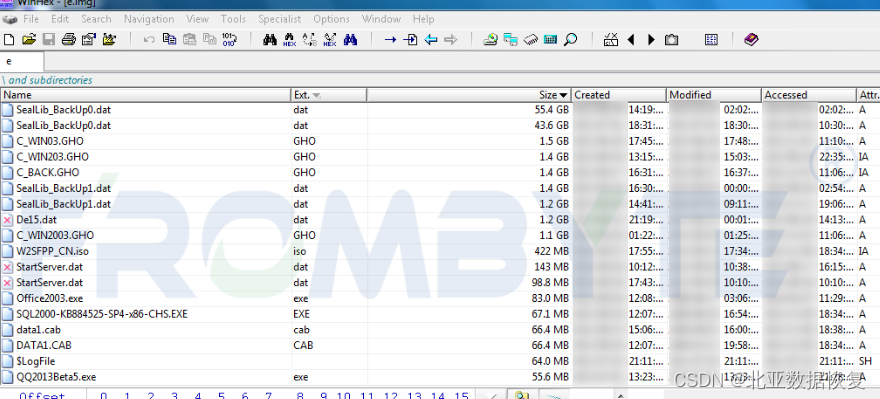Open RAM memory chip icon

click(530, 40)
